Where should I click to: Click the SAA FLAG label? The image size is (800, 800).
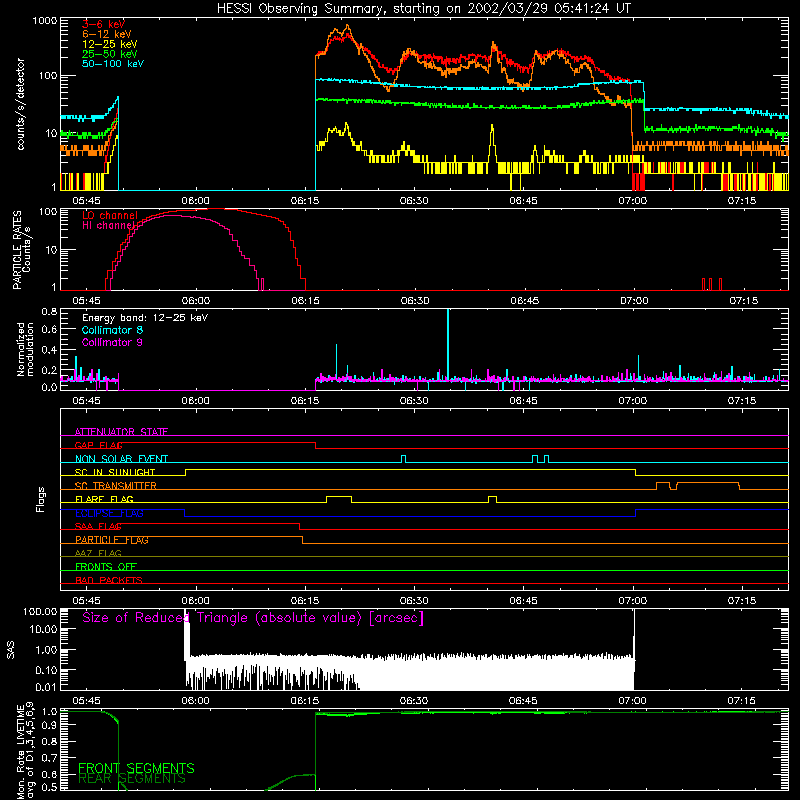98,527
